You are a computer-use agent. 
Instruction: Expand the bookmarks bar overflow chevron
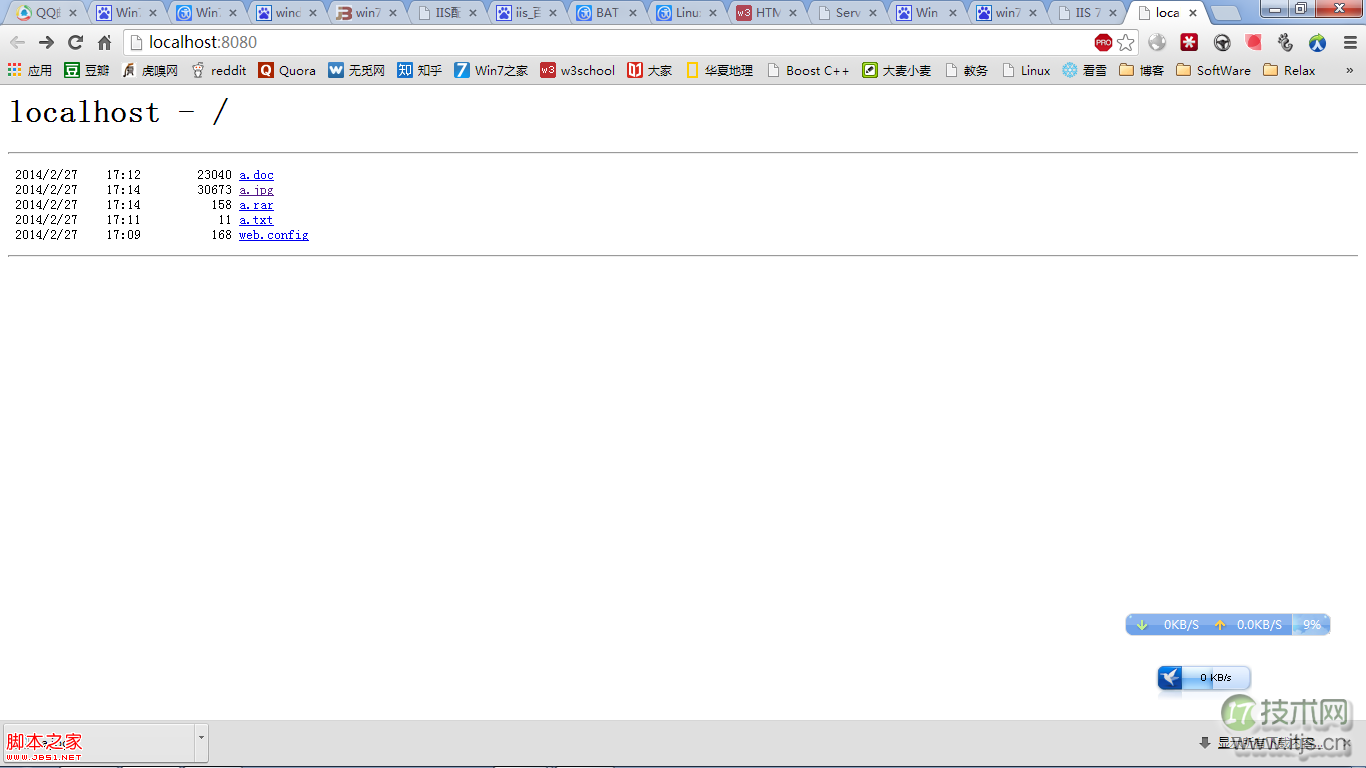[x=1349, y=70]
